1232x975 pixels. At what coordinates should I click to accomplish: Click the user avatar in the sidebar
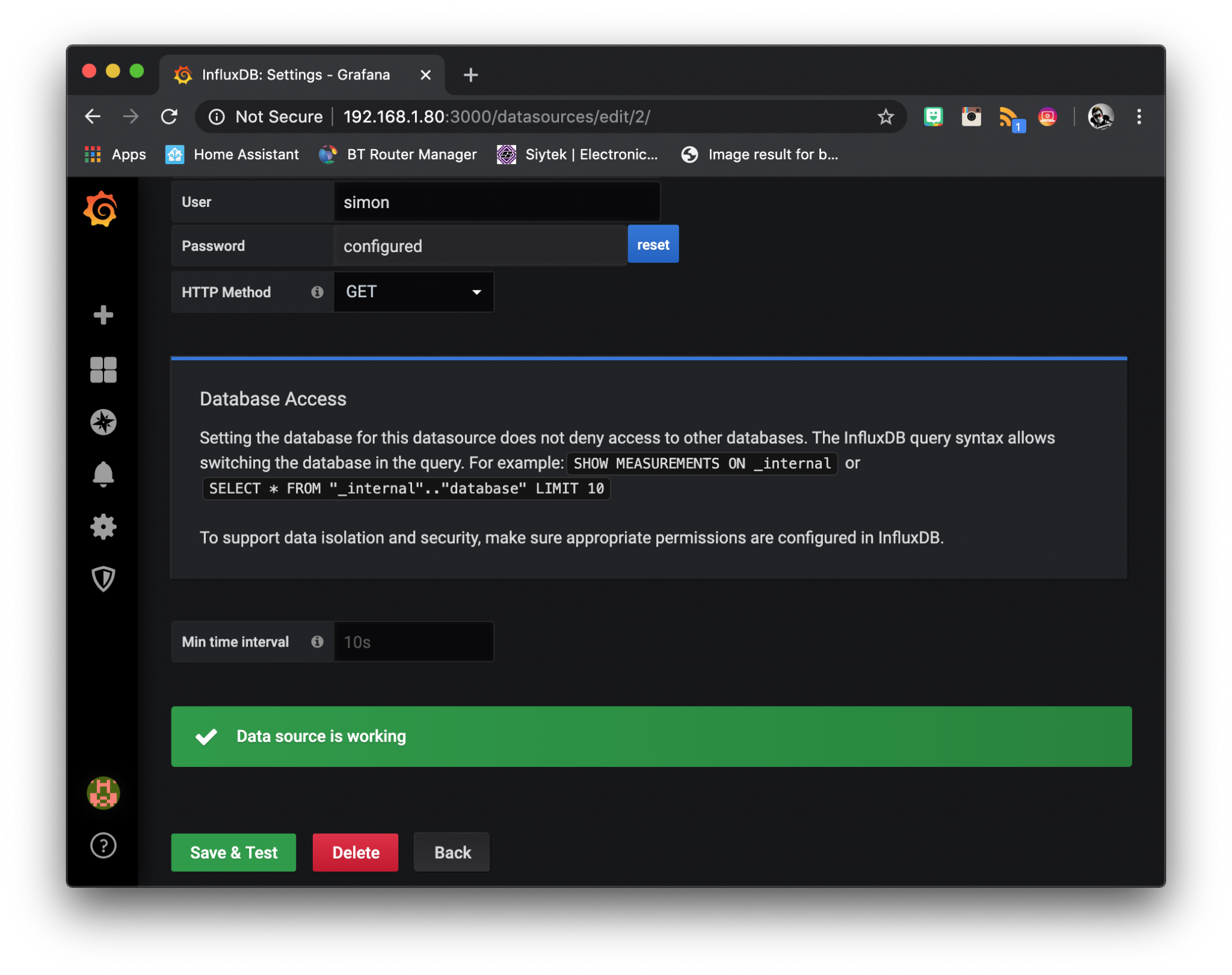point(103,793)
